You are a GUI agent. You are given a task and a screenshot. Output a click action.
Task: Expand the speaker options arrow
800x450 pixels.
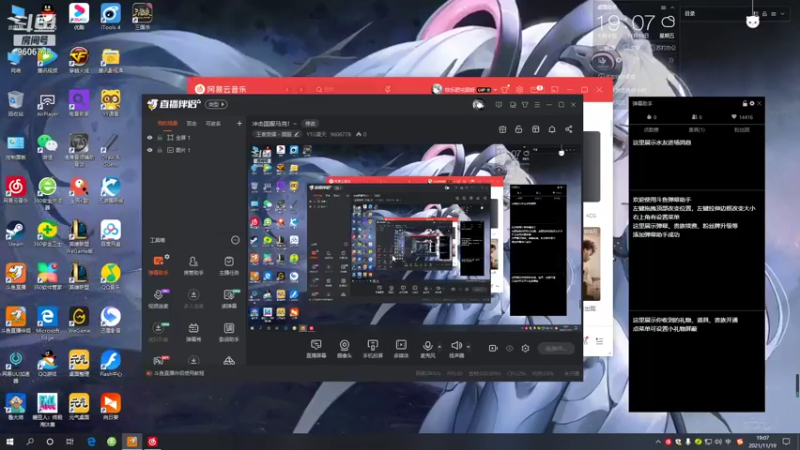click(468, 347)
